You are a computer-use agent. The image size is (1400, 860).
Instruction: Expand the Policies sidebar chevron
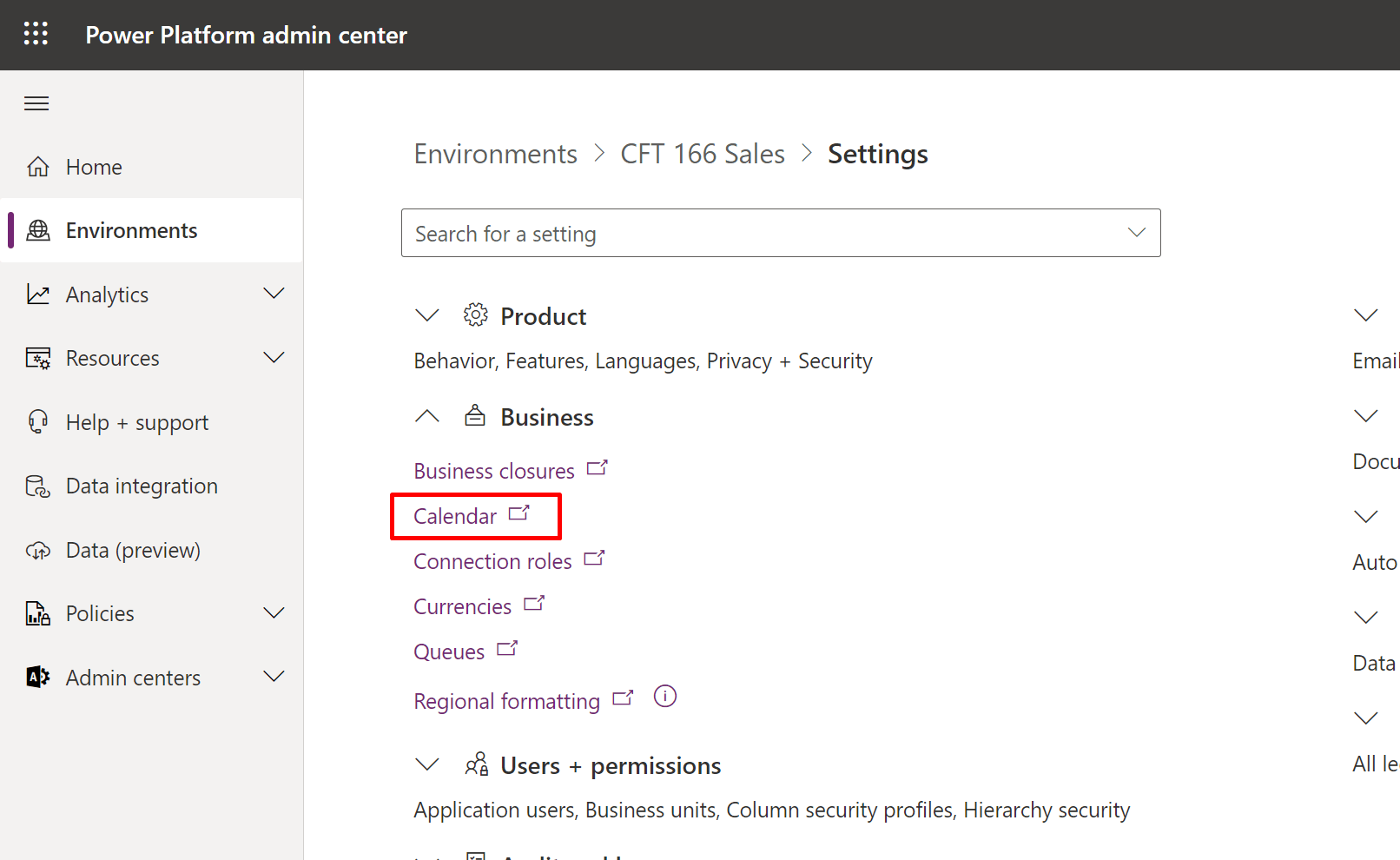point(274,613)
